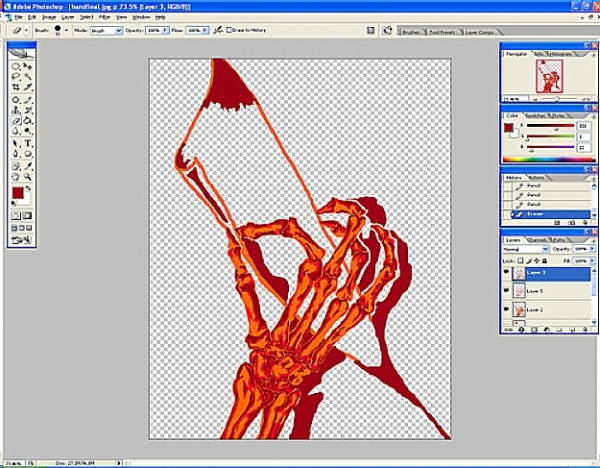This screenshot has width=600, height=468.
Task: Select the Blur tool
Action: coord(16,131)
